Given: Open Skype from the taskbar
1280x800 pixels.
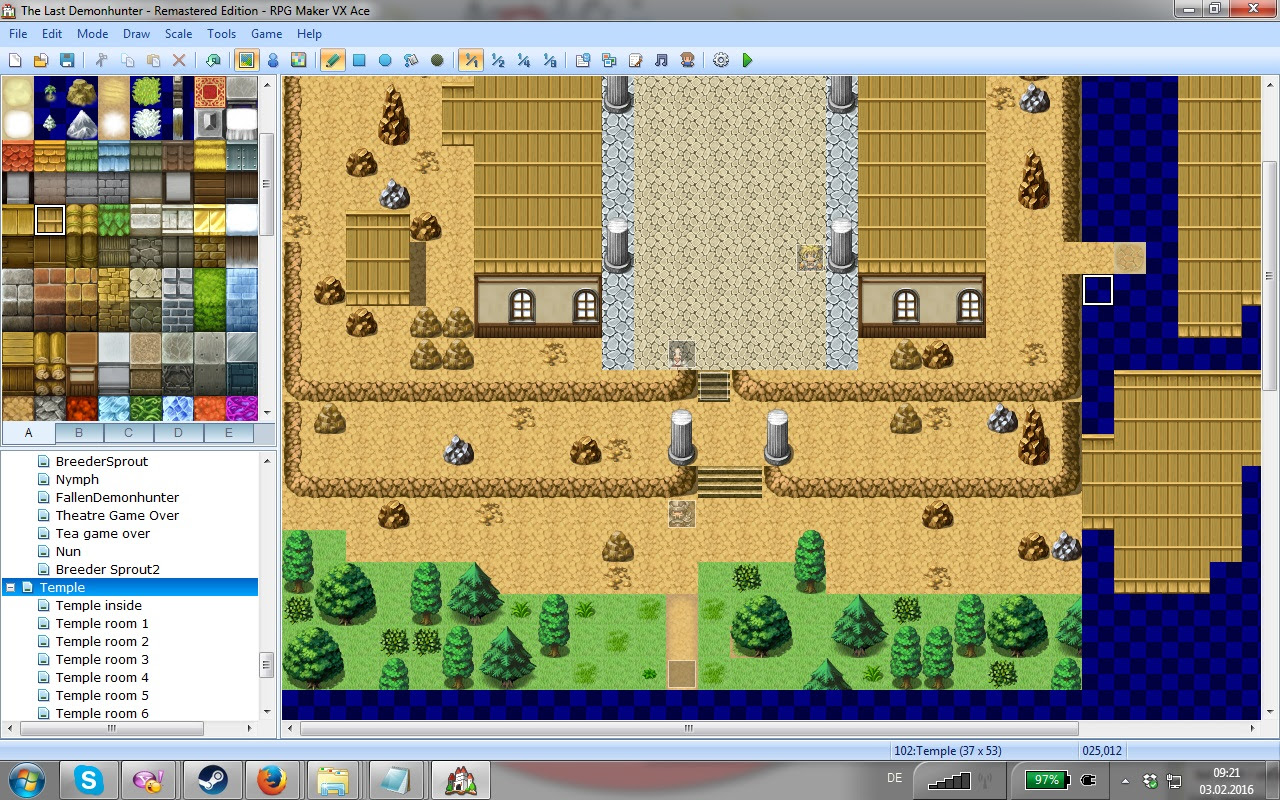Looking at the screenshot, I should 88,780.
